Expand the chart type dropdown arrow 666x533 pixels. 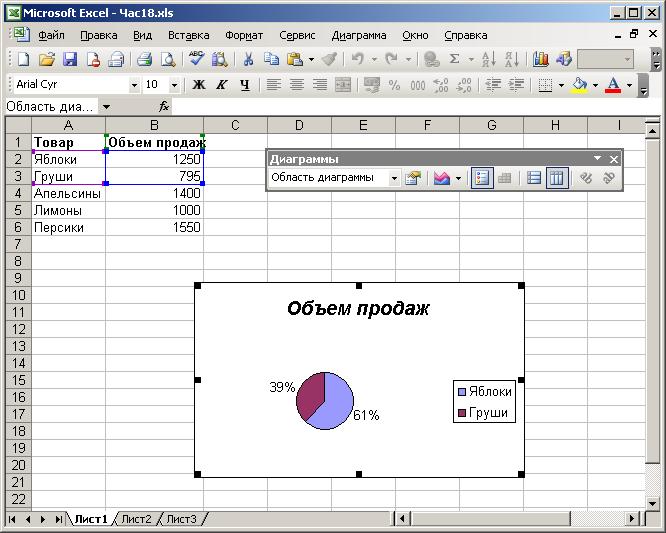coord(458,178)
